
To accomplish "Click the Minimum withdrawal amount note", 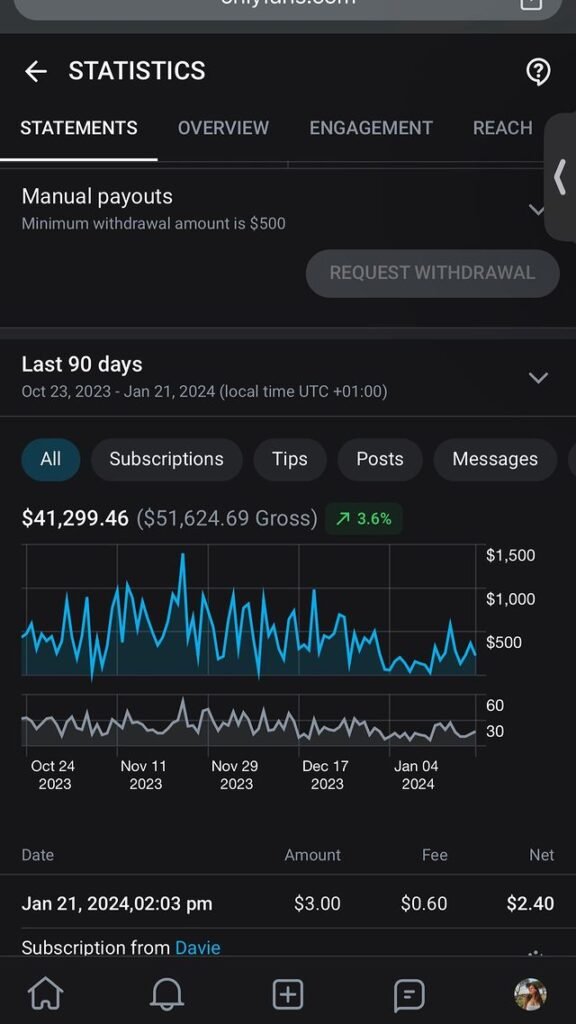I will [x=153, y=223].
